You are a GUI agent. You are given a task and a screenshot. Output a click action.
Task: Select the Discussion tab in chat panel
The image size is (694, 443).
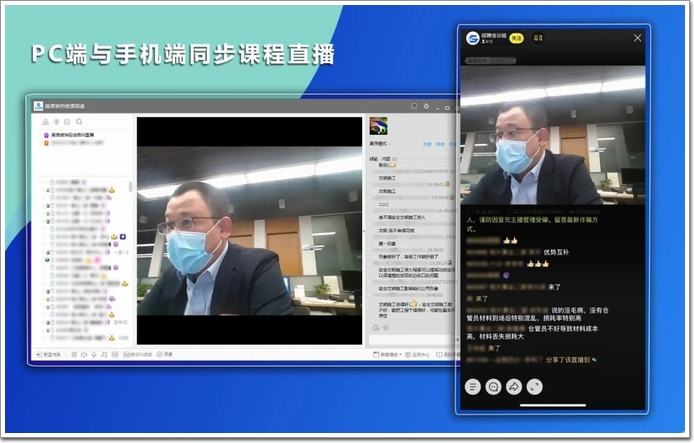click(x=374, y=158)
